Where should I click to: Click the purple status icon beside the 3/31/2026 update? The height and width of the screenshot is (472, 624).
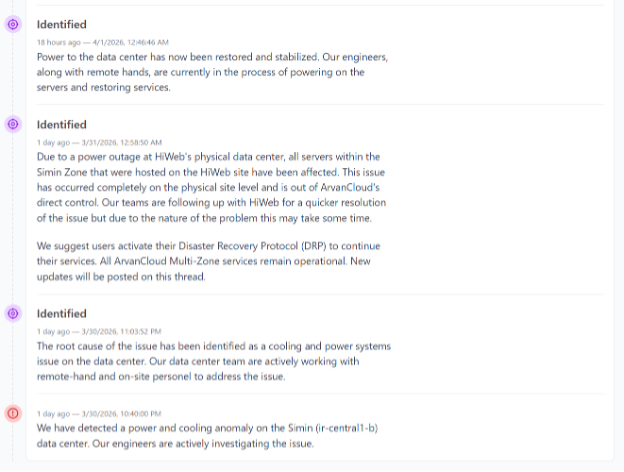pyautogui.click(x=13, y=125)
